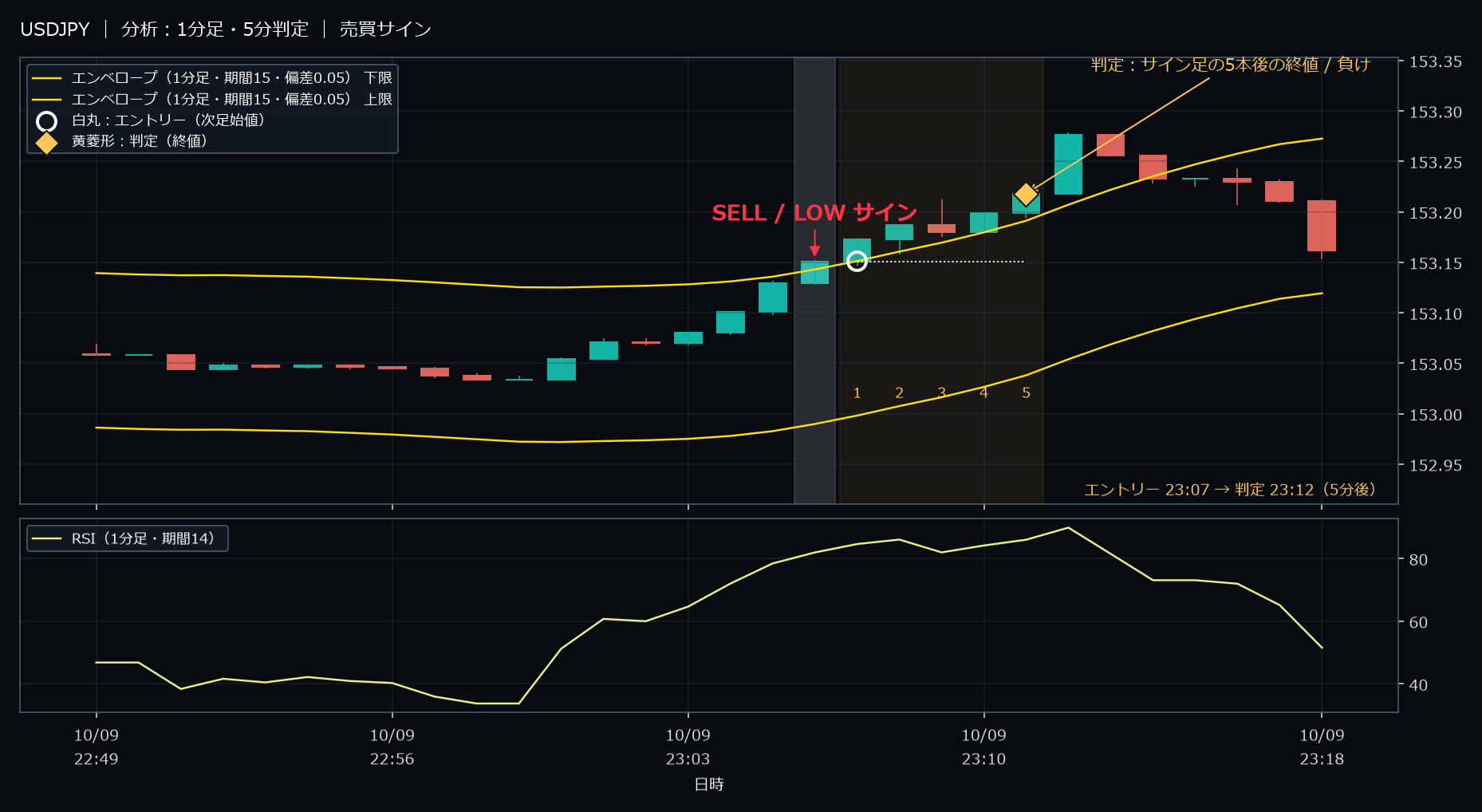The width and height of the screenshot is (1482, 812).
Task: Click the 分析：1分足・5分判定 title text
Action: pyautogui.click(x=215, y=30)
